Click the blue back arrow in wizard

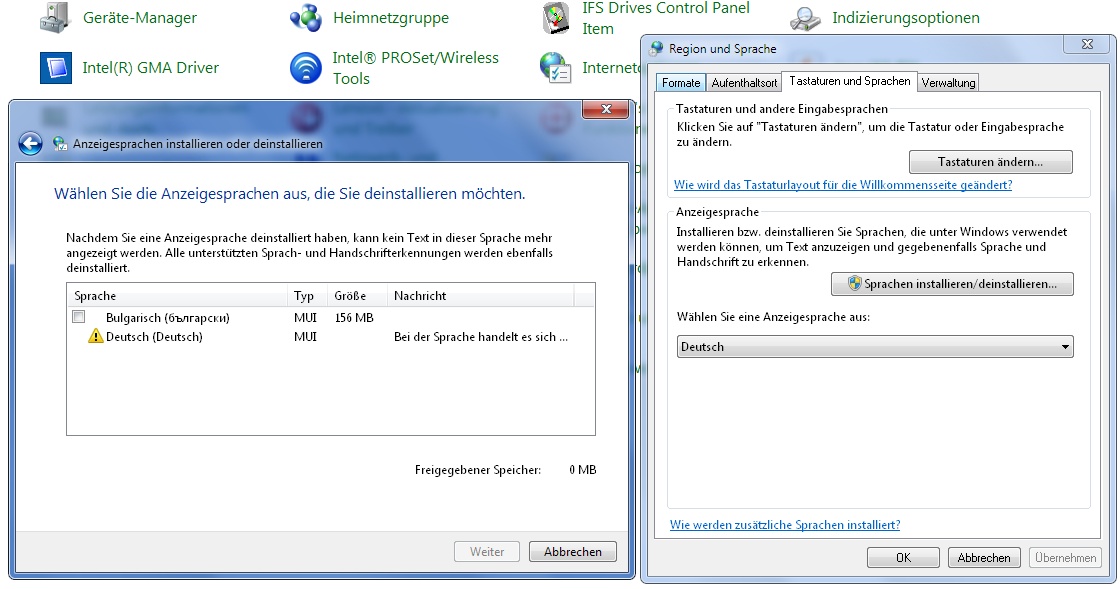point(31,144)
